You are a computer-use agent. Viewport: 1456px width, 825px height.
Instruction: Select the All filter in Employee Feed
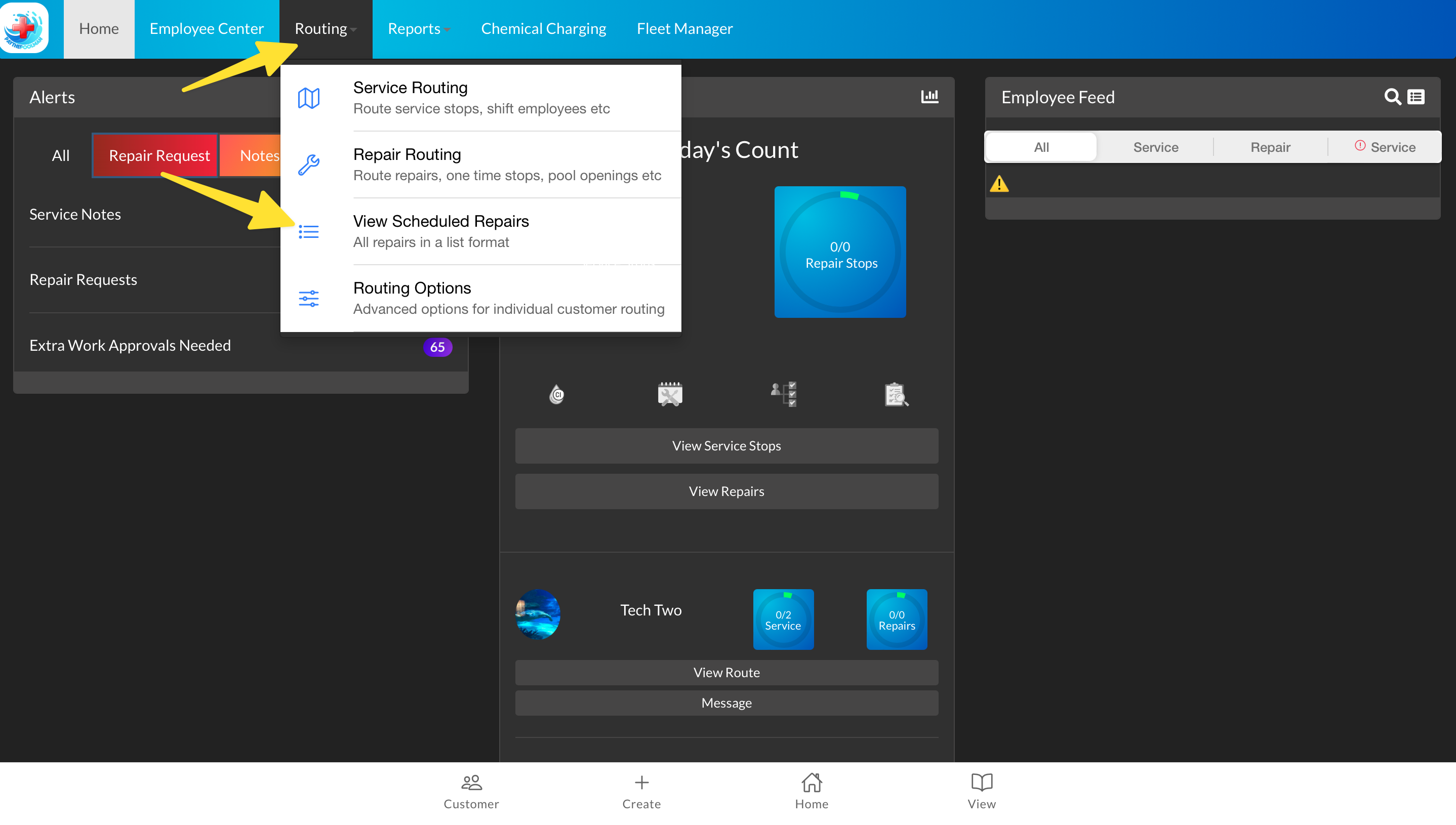click(x=1041, y=147)
